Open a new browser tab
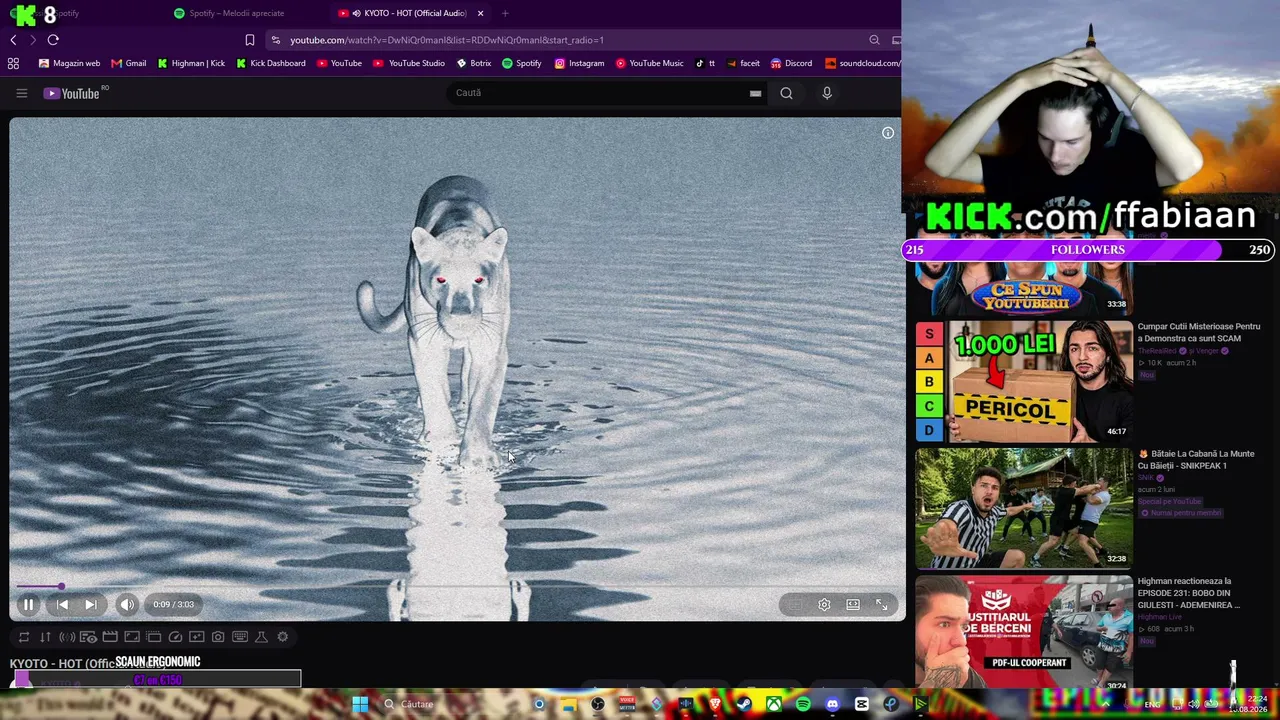The height and width of the screenshot is (720, 1280). 505,13
